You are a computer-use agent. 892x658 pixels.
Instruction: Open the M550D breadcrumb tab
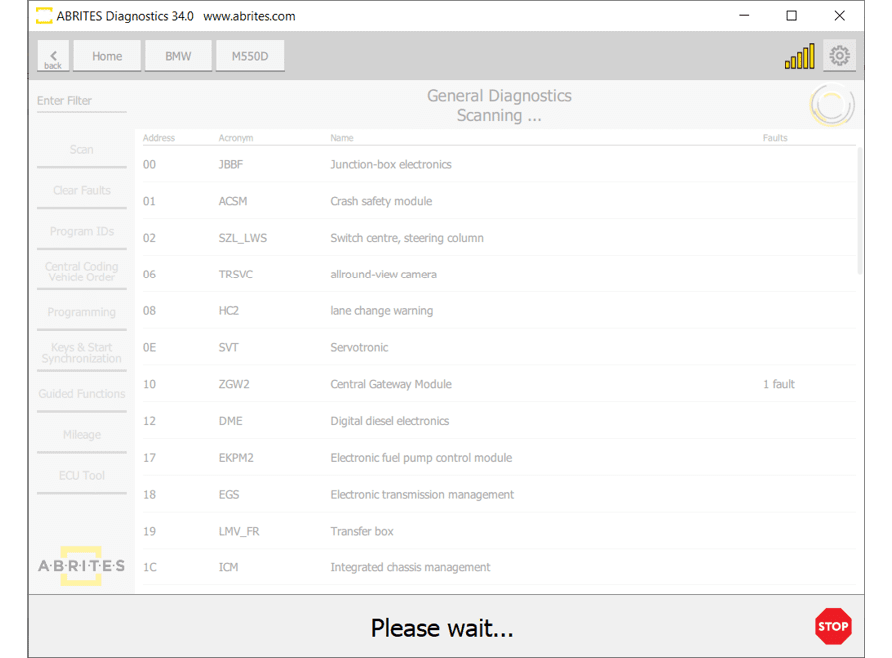[x=250, y=56]
